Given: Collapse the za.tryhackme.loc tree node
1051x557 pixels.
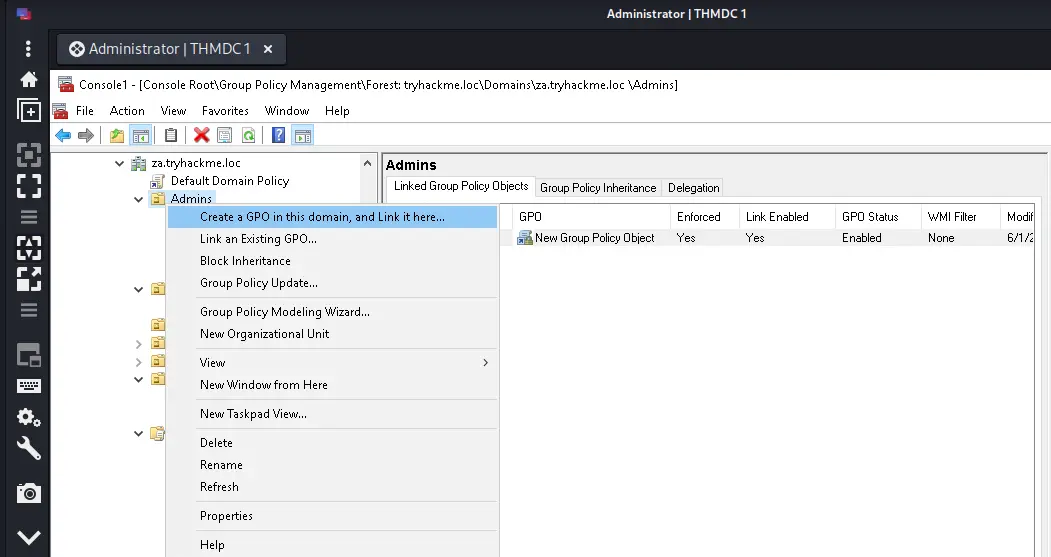Looking at the screenshot, I should pos(119,163).
